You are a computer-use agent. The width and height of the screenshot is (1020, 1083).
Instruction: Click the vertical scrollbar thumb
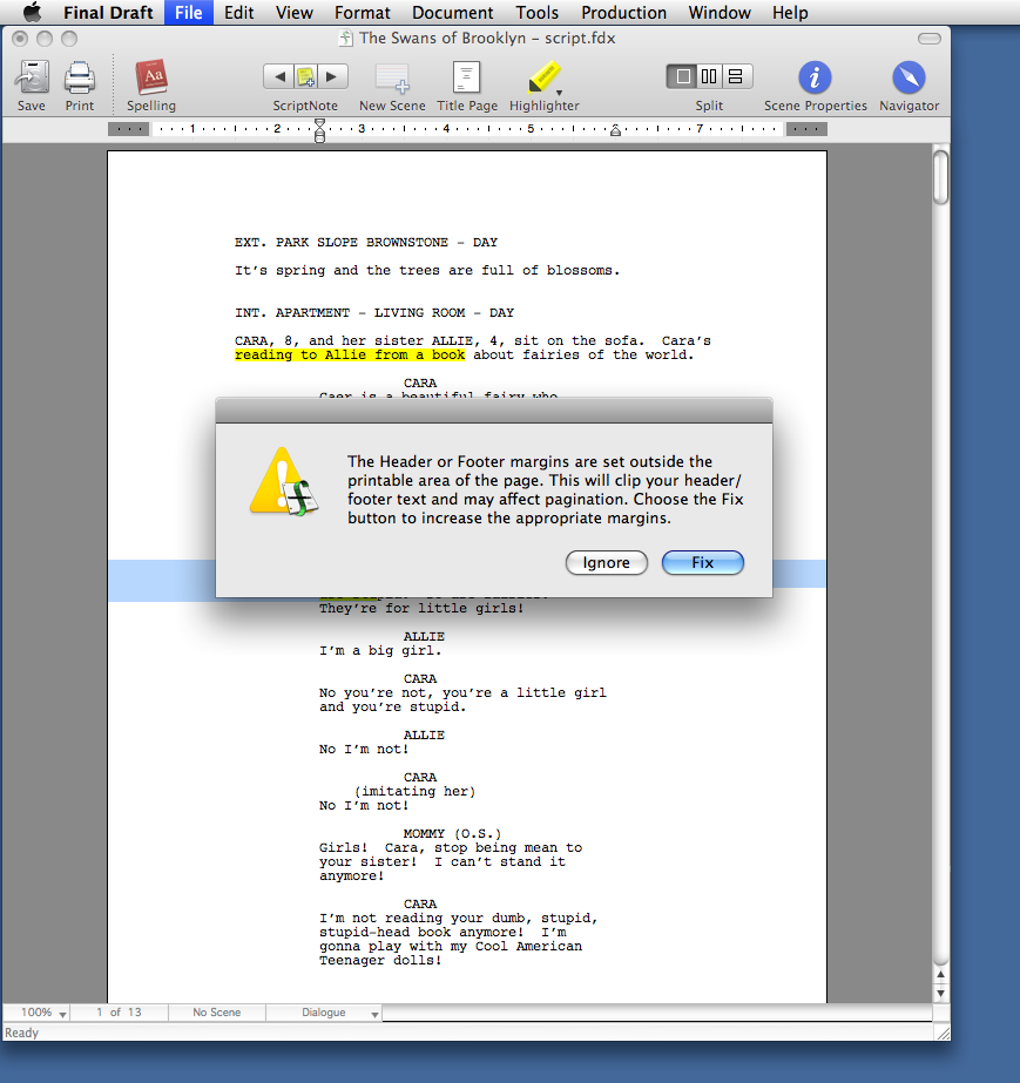(941, 177)
